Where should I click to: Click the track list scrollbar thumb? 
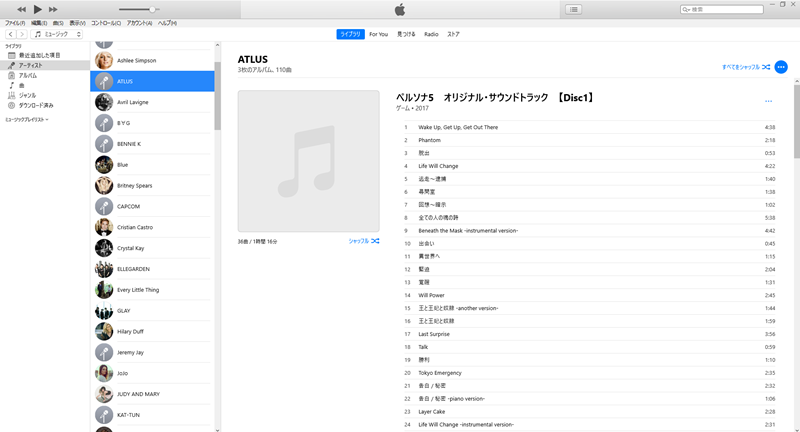pos(797,121)
